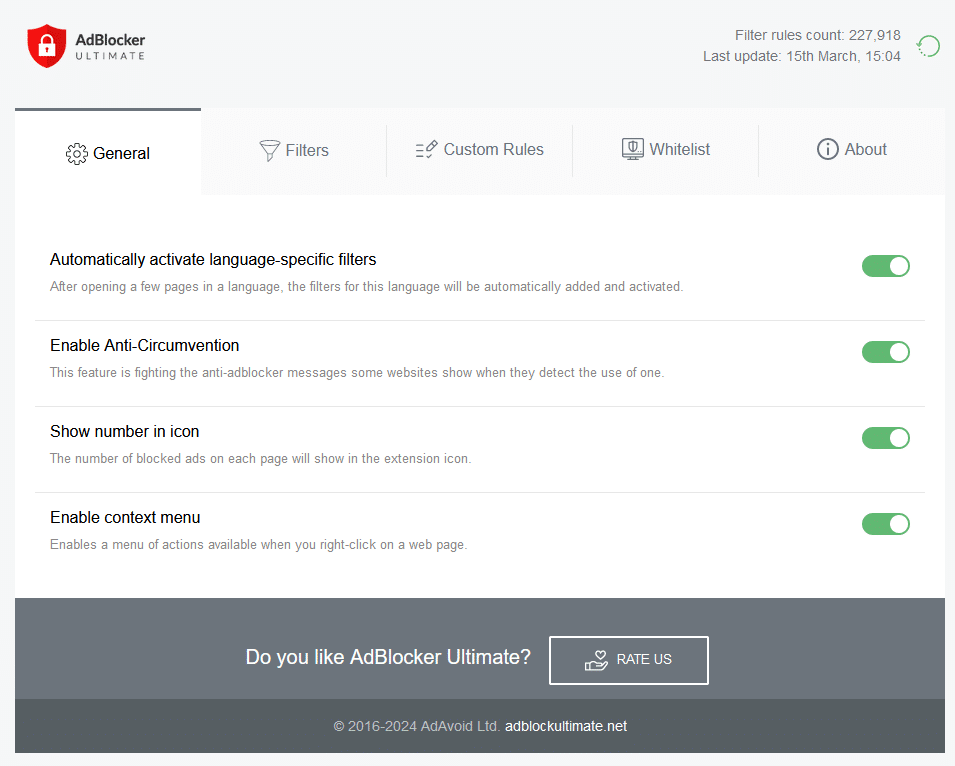Open the adblockultimate.net link
Screen dimensions: 955x766
tap(566, 726)
